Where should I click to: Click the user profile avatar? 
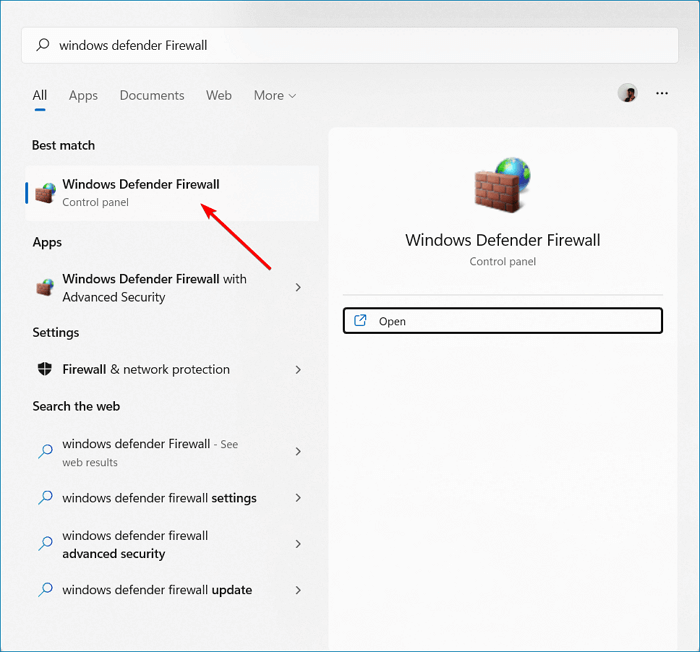(x=627, y=93)
